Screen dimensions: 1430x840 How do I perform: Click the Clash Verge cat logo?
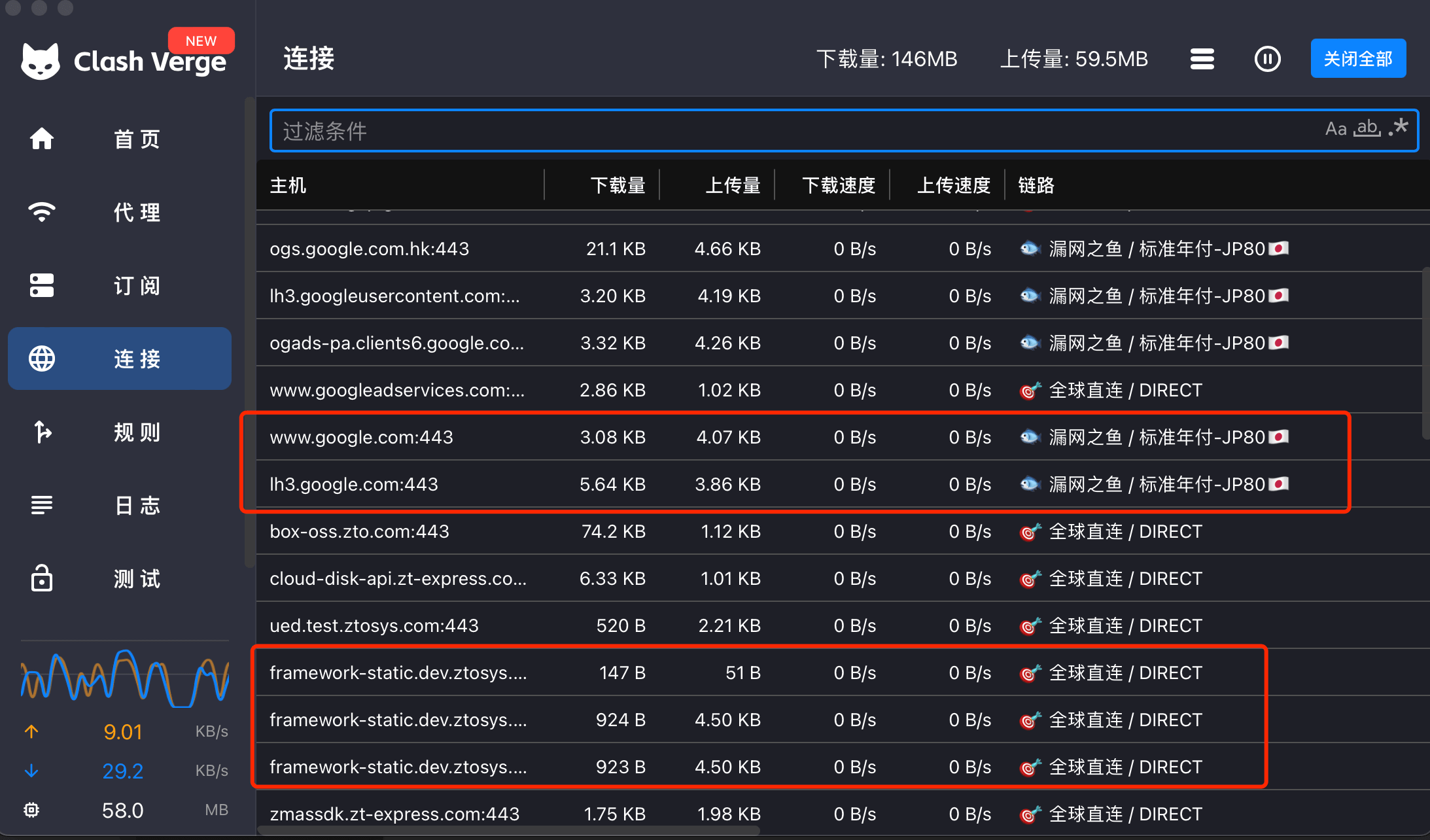click(x=41, y=61)
